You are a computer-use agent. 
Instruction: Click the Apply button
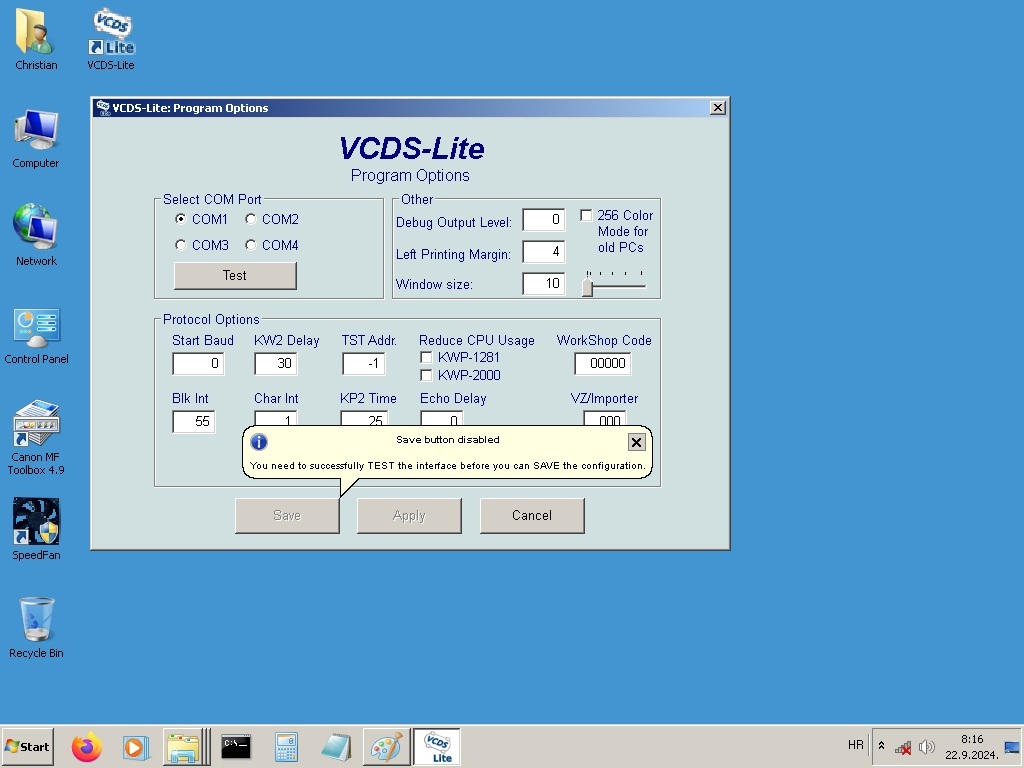(x=409, y=516)
